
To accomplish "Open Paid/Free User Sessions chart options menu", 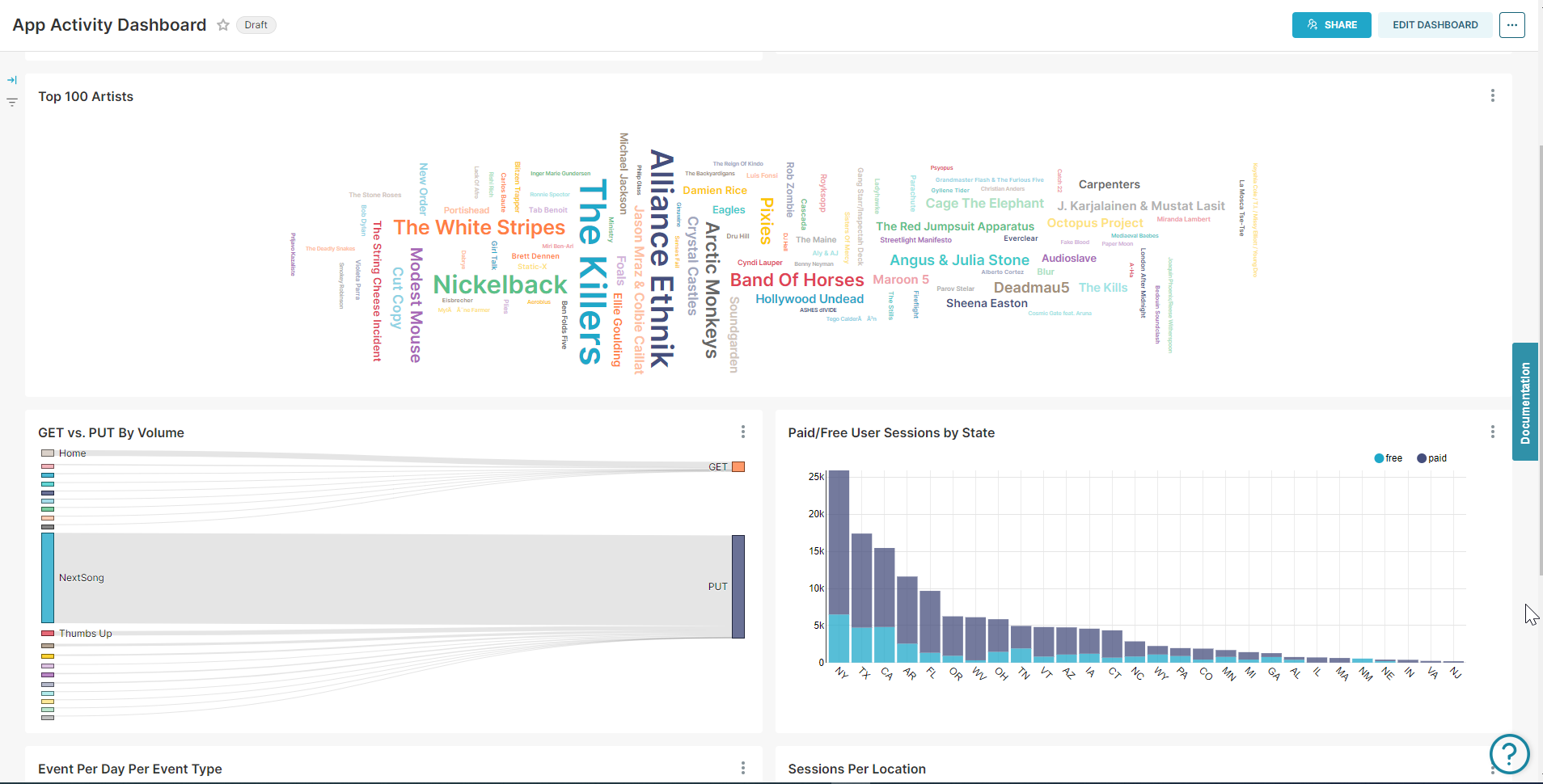I will [1492, 432].
